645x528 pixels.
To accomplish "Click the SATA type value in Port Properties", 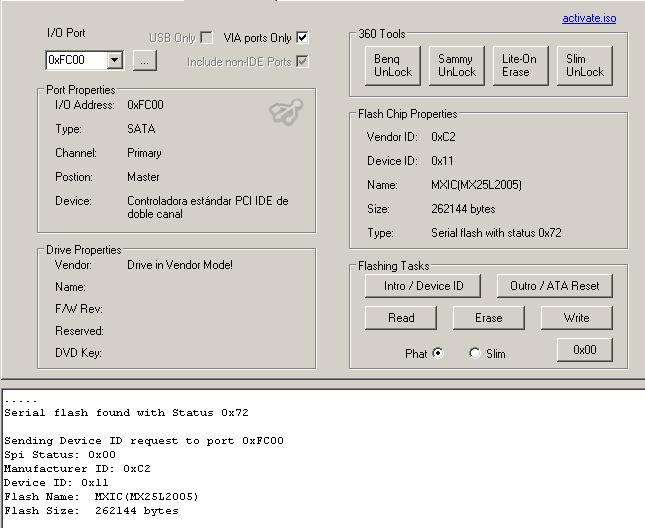I will point(141,129).
